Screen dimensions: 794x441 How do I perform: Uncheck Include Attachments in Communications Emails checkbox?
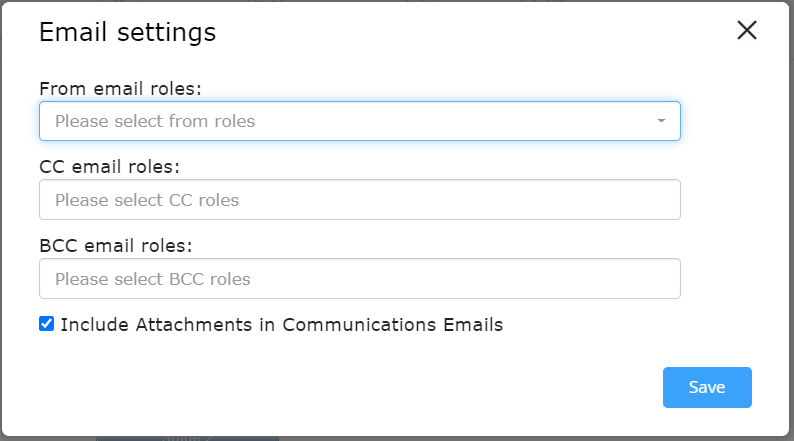(47, 324)
